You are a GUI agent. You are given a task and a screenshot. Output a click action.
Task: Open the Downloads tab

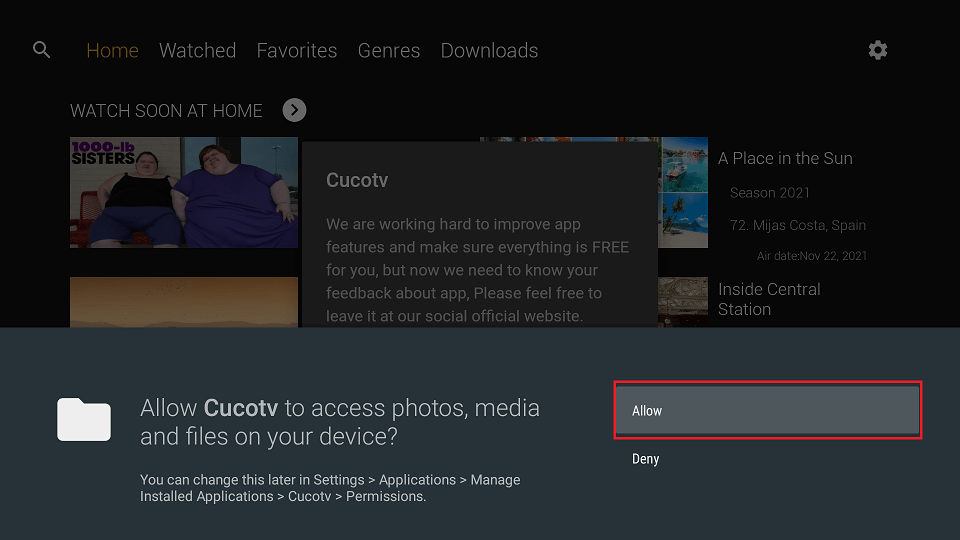point(489,50)
